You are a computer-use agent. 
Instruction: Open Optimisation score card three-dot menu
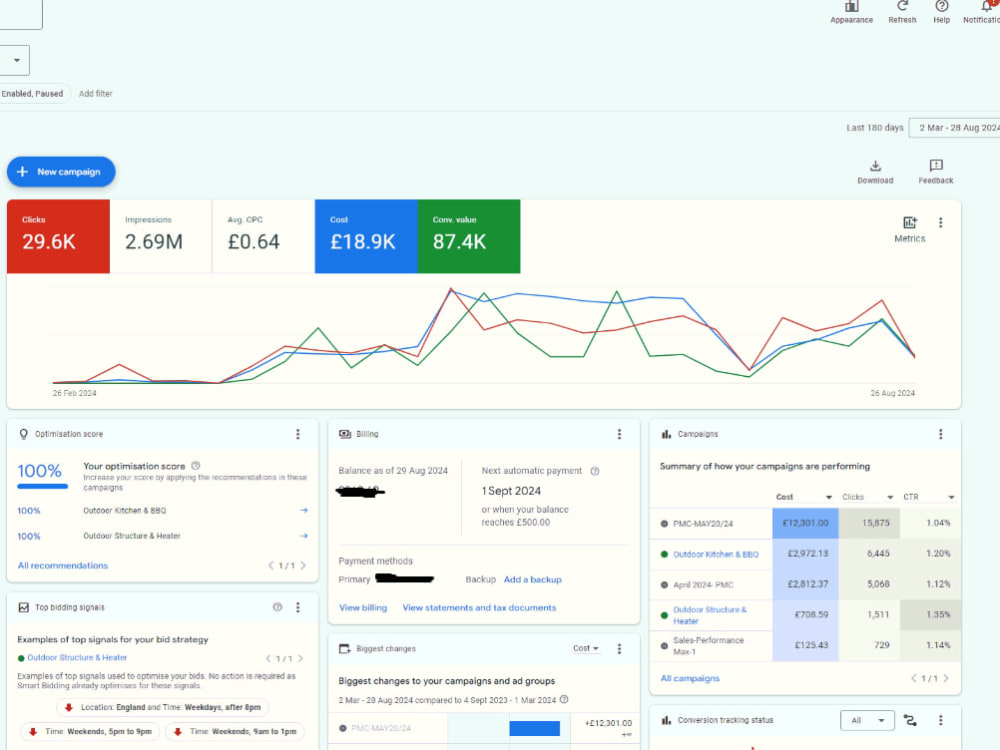(297, 434)
